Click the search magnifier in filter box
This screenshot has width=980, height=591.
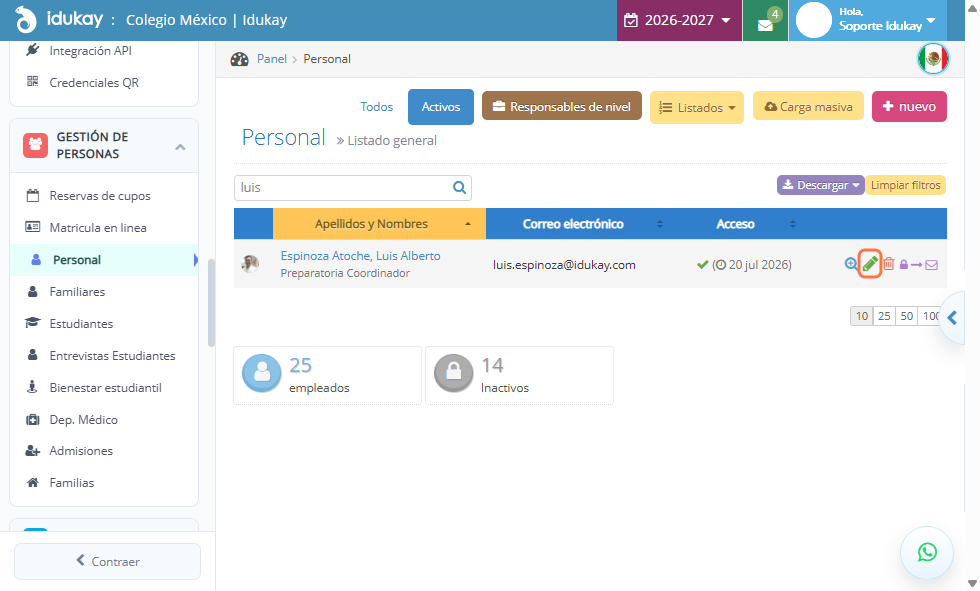[x=459, y=187]
